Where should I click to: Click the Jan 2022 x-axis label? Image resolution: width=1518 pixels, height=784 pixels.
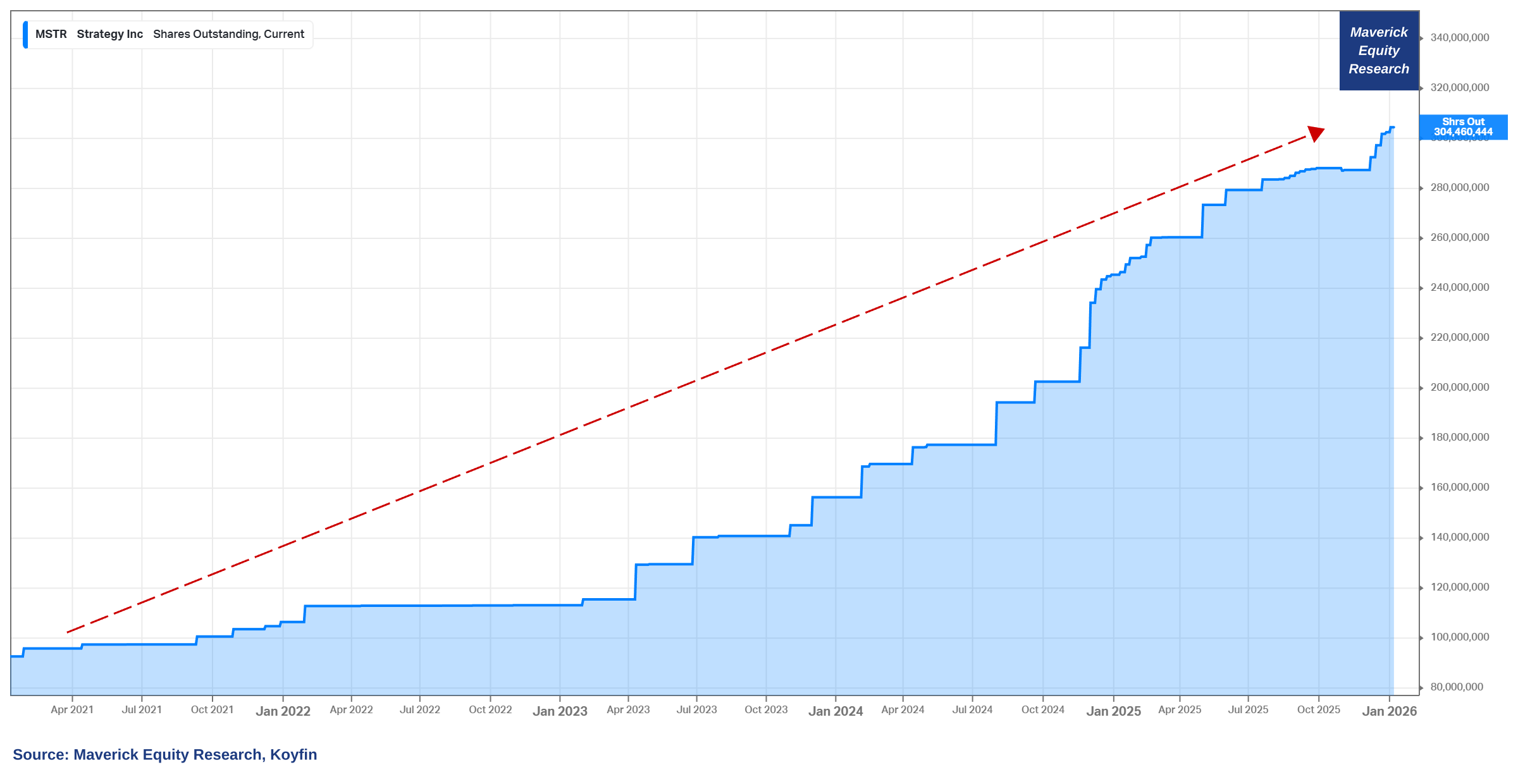click(x=283, y=711)
